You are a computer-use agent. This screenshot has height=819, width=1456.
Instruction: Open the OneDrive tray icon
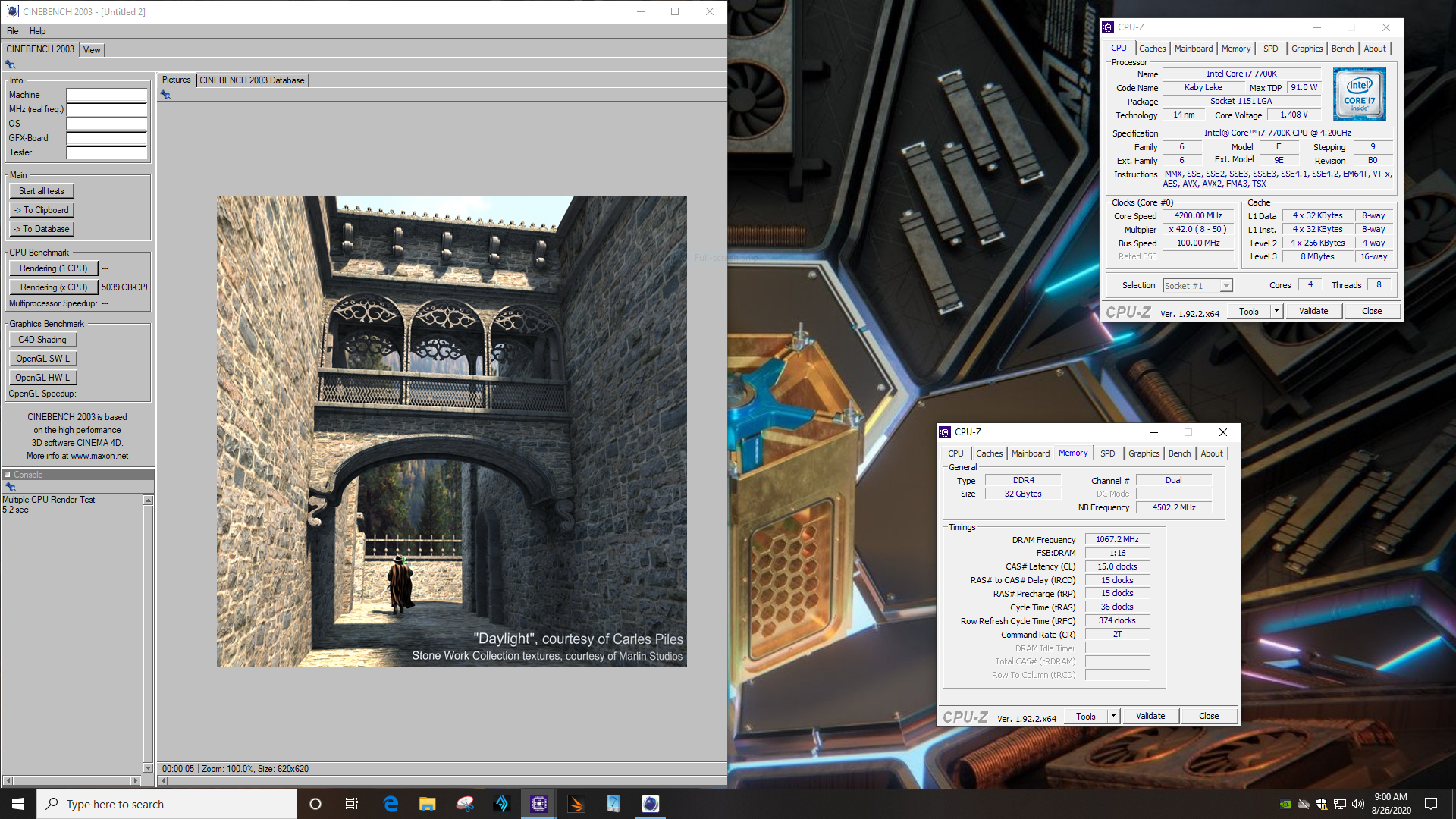1304,804
